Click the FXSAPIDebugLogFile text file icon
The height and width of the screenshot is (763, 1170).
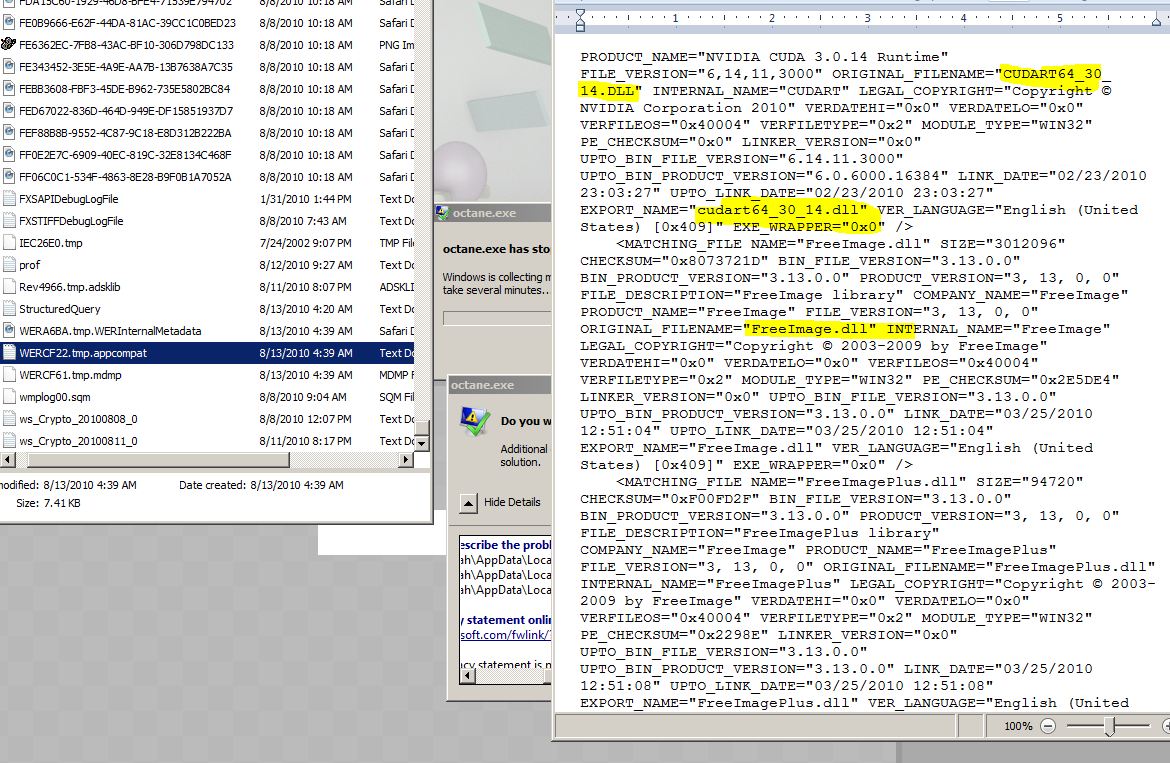pos(9,199)
